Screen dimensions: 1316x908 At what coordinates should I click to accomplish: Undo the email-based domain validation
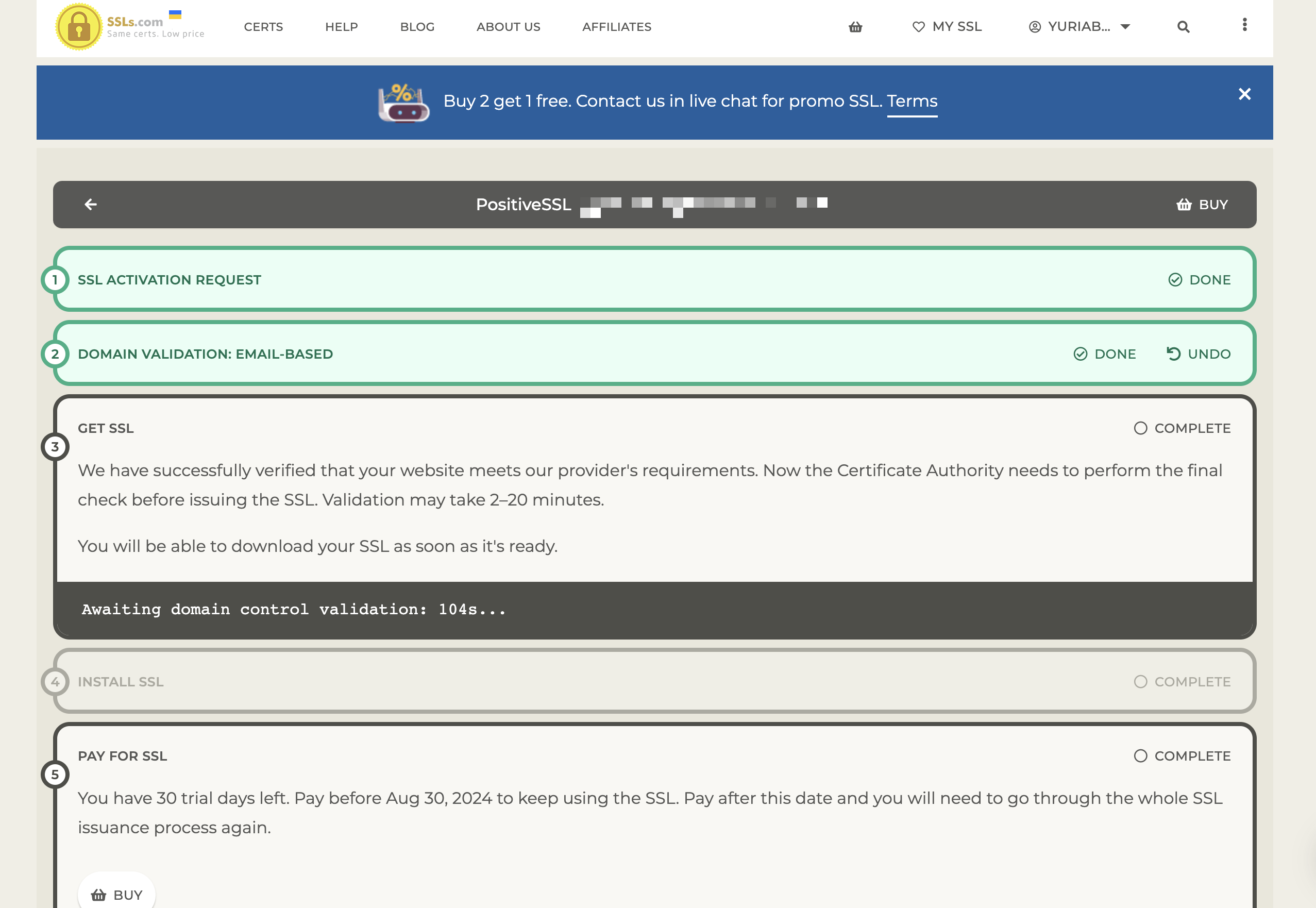coord(1199,354)
